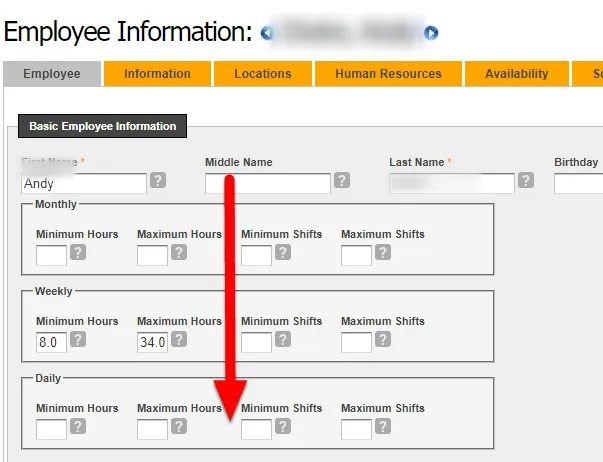Open the Locations tab
The image size is (603, 462).
click(x=263, y=73)
